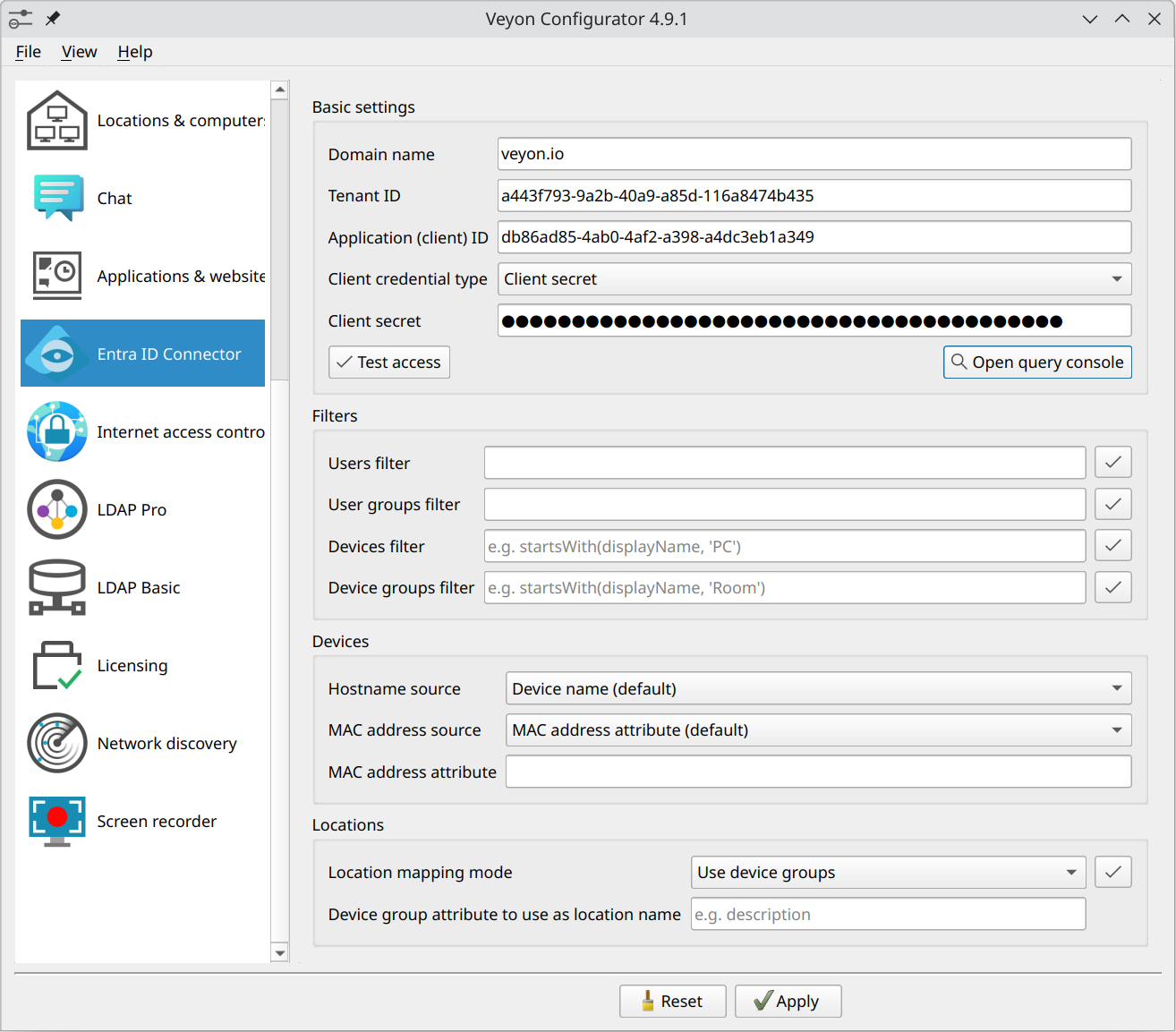Select the Chat icon in sidebar
Viewport: 1176px width, 1032px height.
click(x=57, y=199)
